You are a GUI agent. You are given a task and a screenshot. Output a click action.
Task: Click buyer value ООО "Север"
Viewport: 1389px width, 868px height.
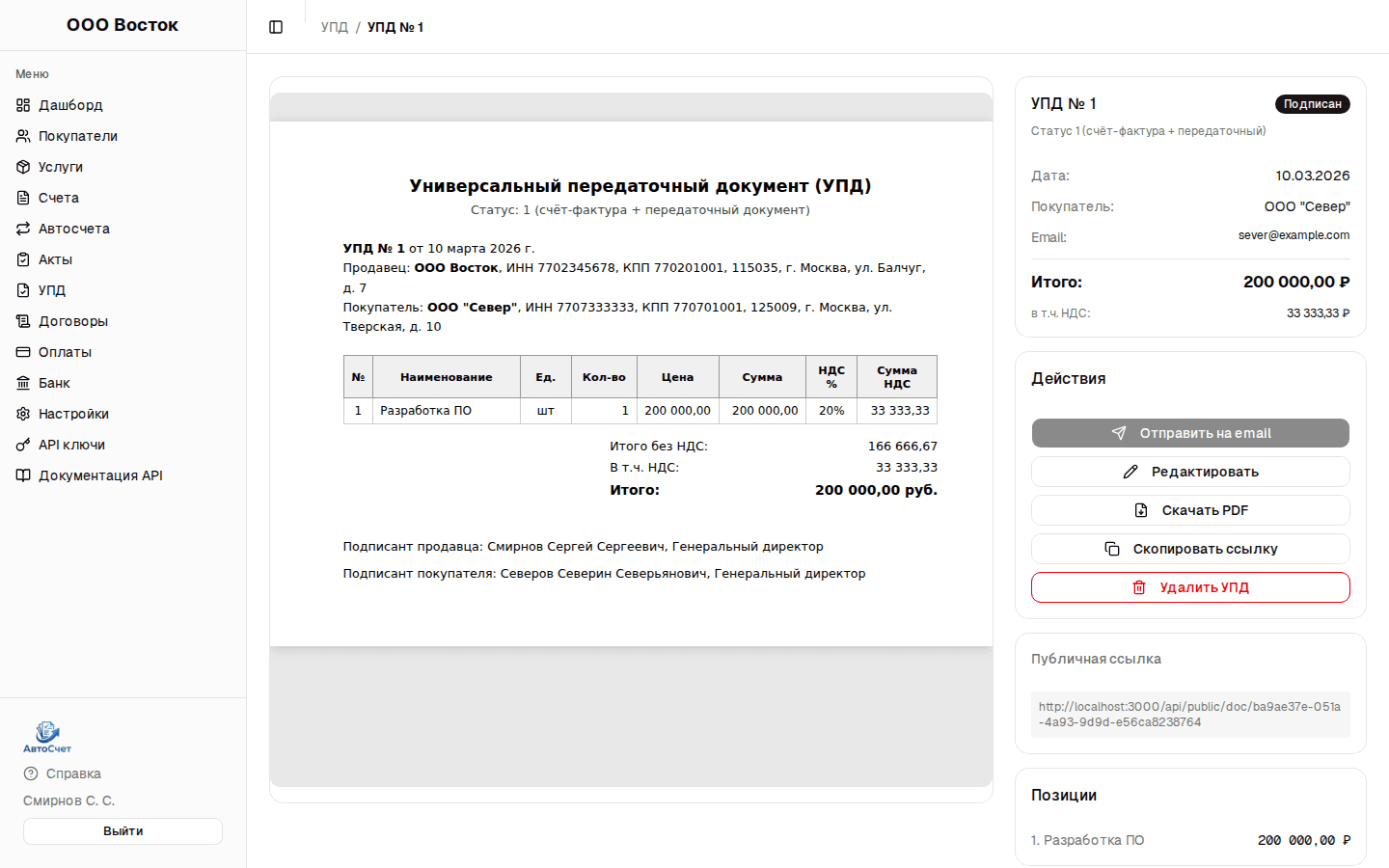point(1307,206)
